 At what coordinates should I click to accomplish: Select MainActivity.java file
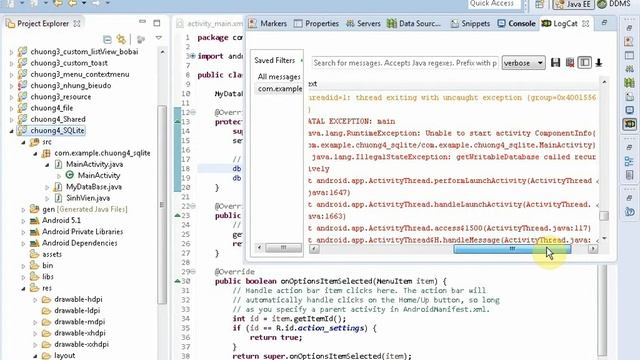click(x=94, y=164)
